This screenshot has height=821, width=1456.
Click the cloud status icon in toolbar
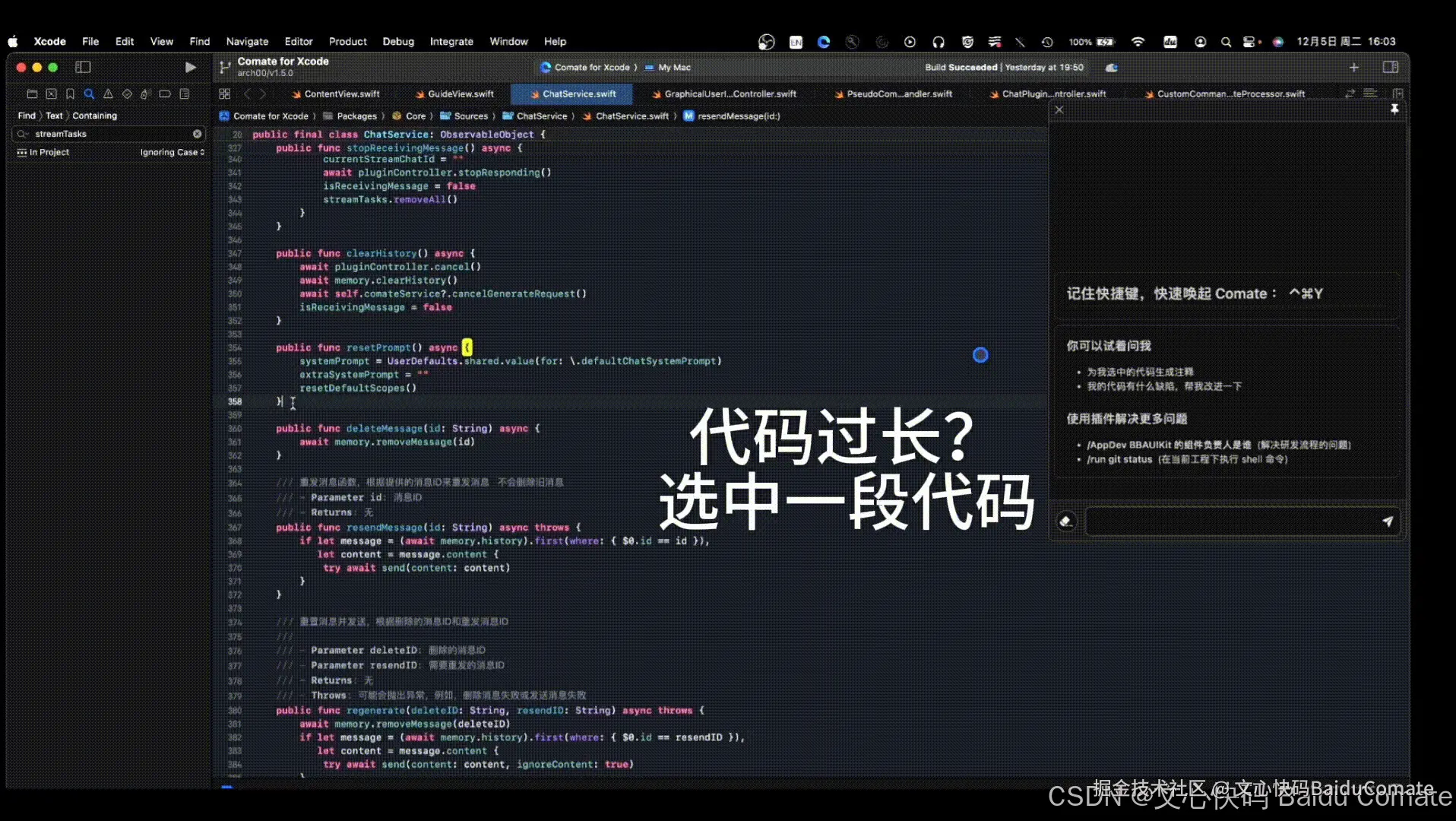pyautogui.click(x=1111, y=68)
